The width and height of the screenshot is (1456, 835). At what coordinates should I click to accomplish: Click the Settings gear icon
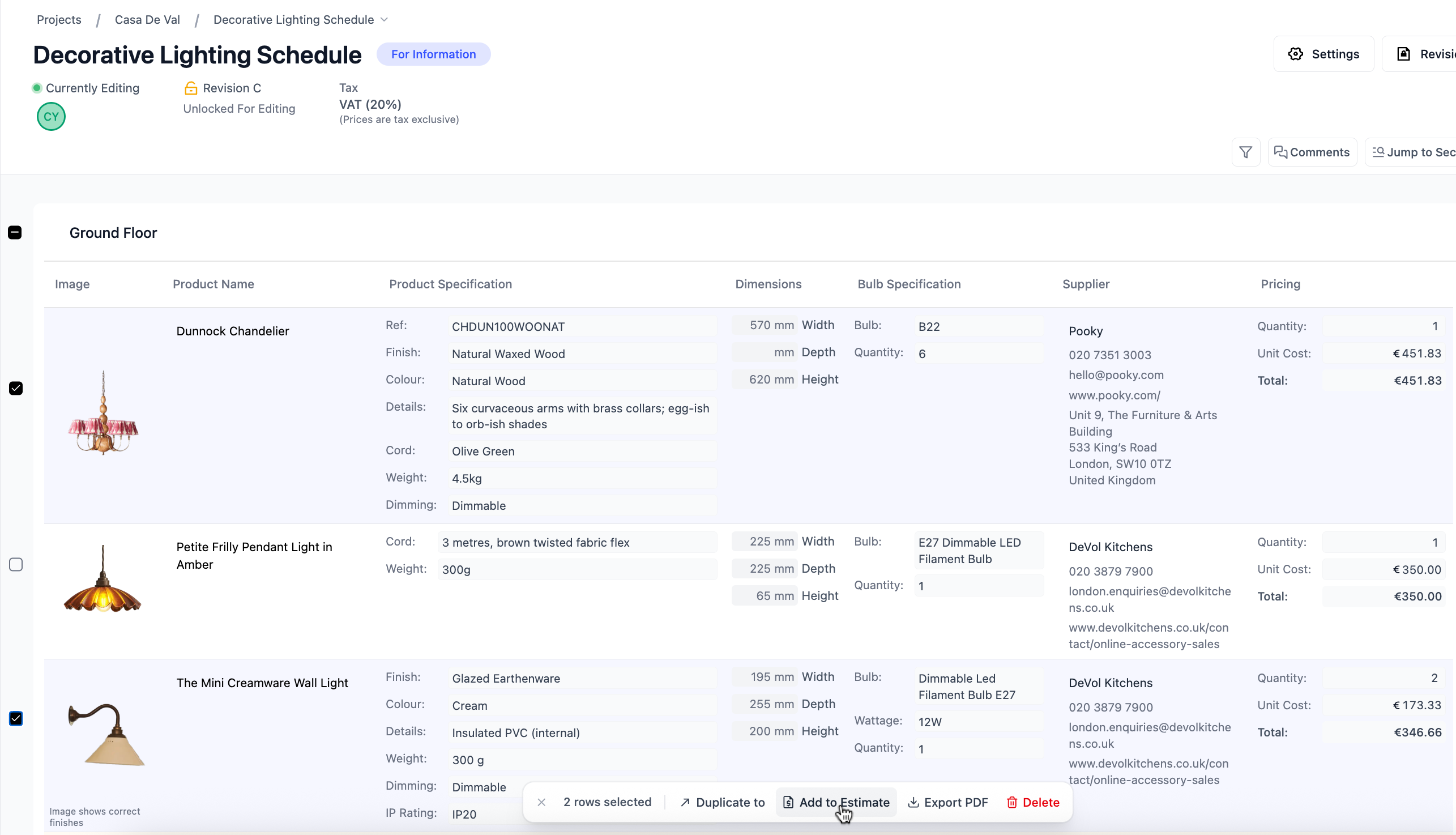[x=1296, y=54]
